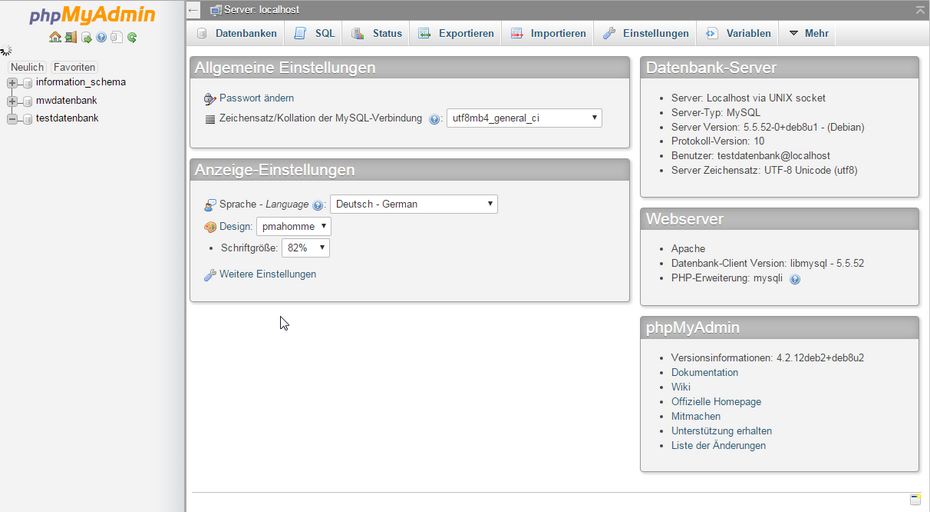This screenshot has height=512, width=930.
Task: Open the query window icon
Action: [86, 37]
